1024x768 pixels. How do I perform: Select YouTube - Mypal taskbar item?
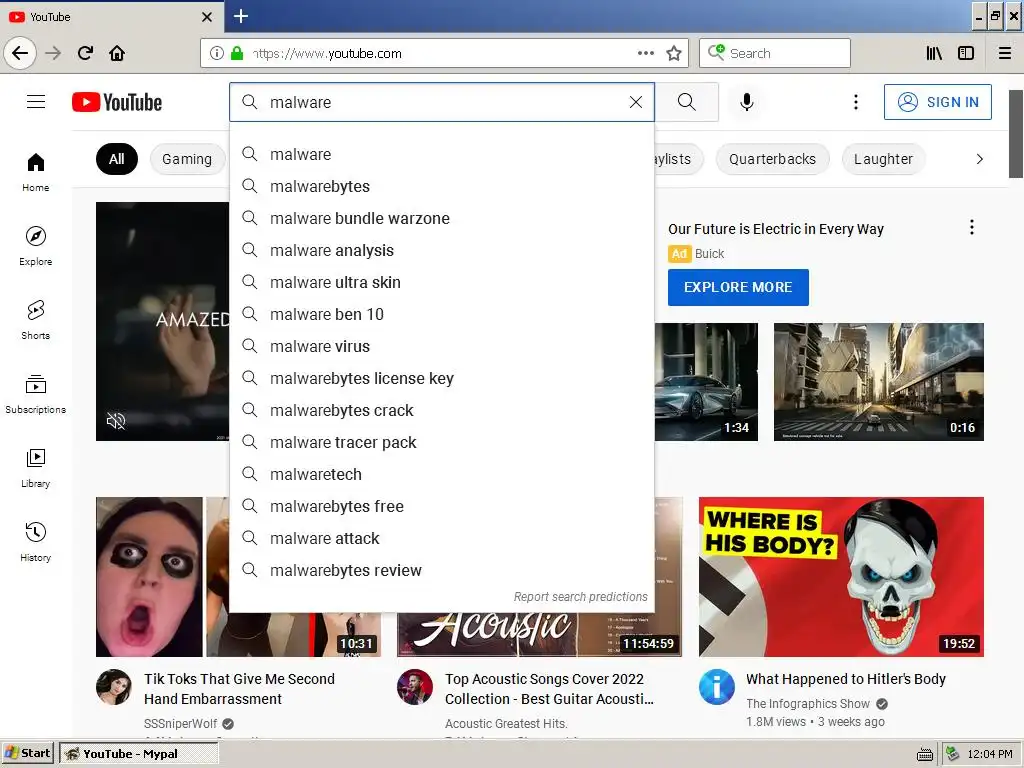(138, 754)
